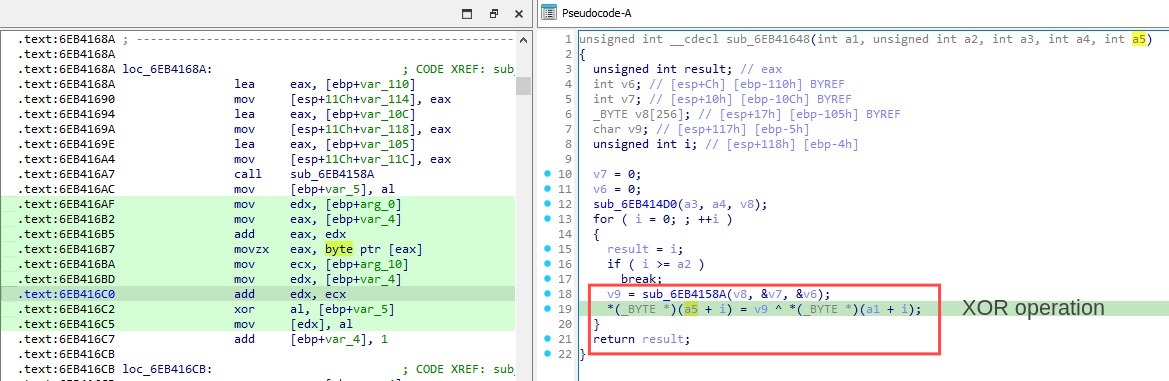Close the disassembly view panel
The image size is (1169, 381).
pos(519,13)
